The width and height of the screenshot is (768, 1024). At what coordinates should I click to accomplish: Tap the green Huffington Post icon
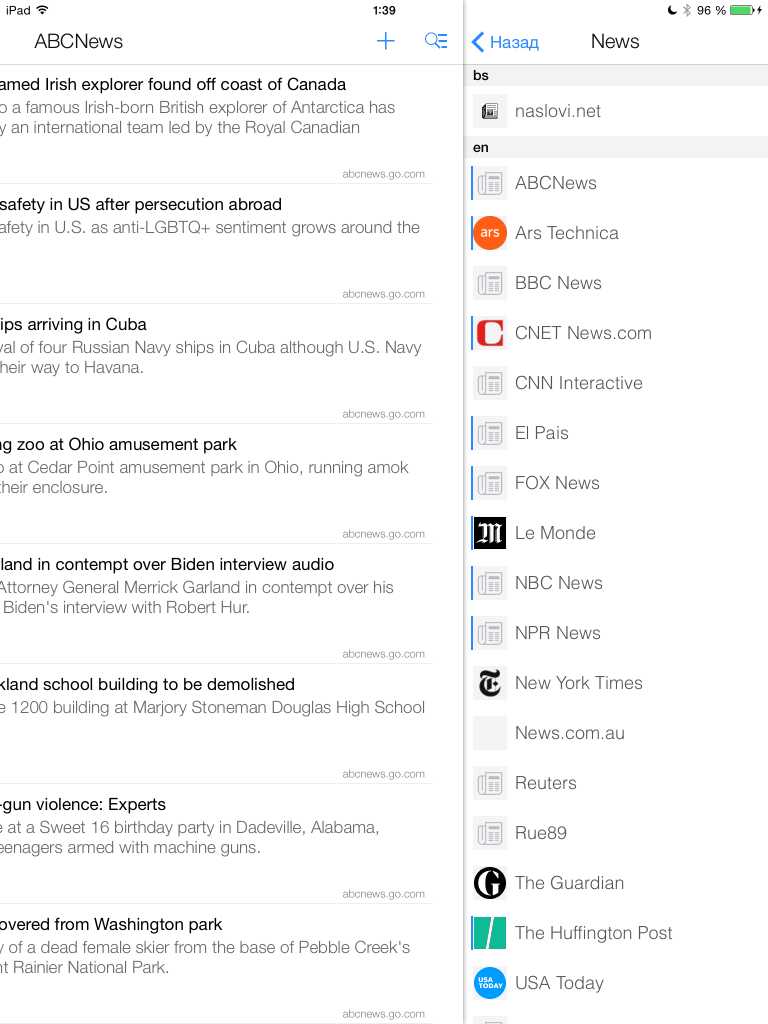(490, 933)
